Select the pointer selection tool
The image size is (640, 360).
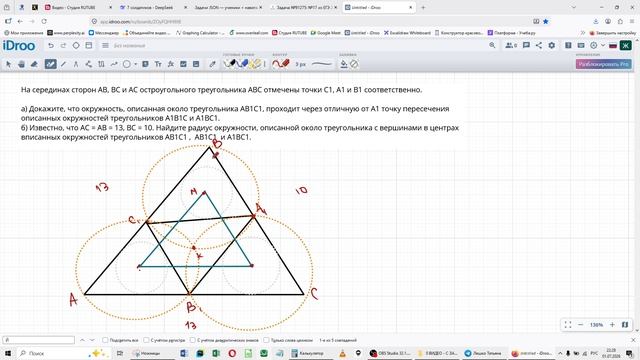pyautogui.click(x=9, y=64)
